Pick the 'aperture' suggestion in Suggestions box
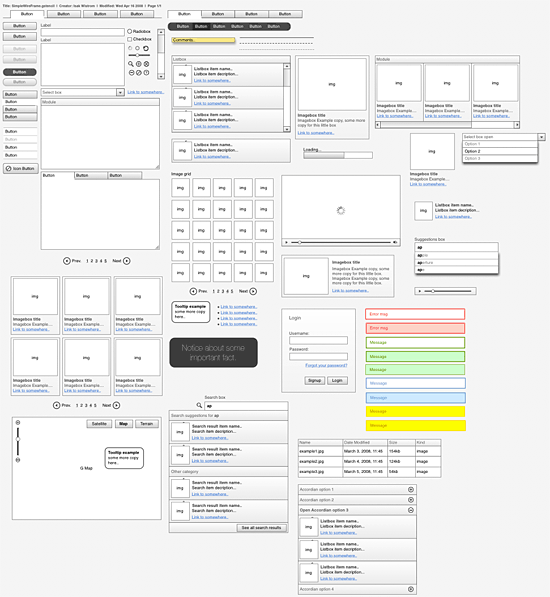The width and height of the screenshot is (550, 597). [456, 263]
